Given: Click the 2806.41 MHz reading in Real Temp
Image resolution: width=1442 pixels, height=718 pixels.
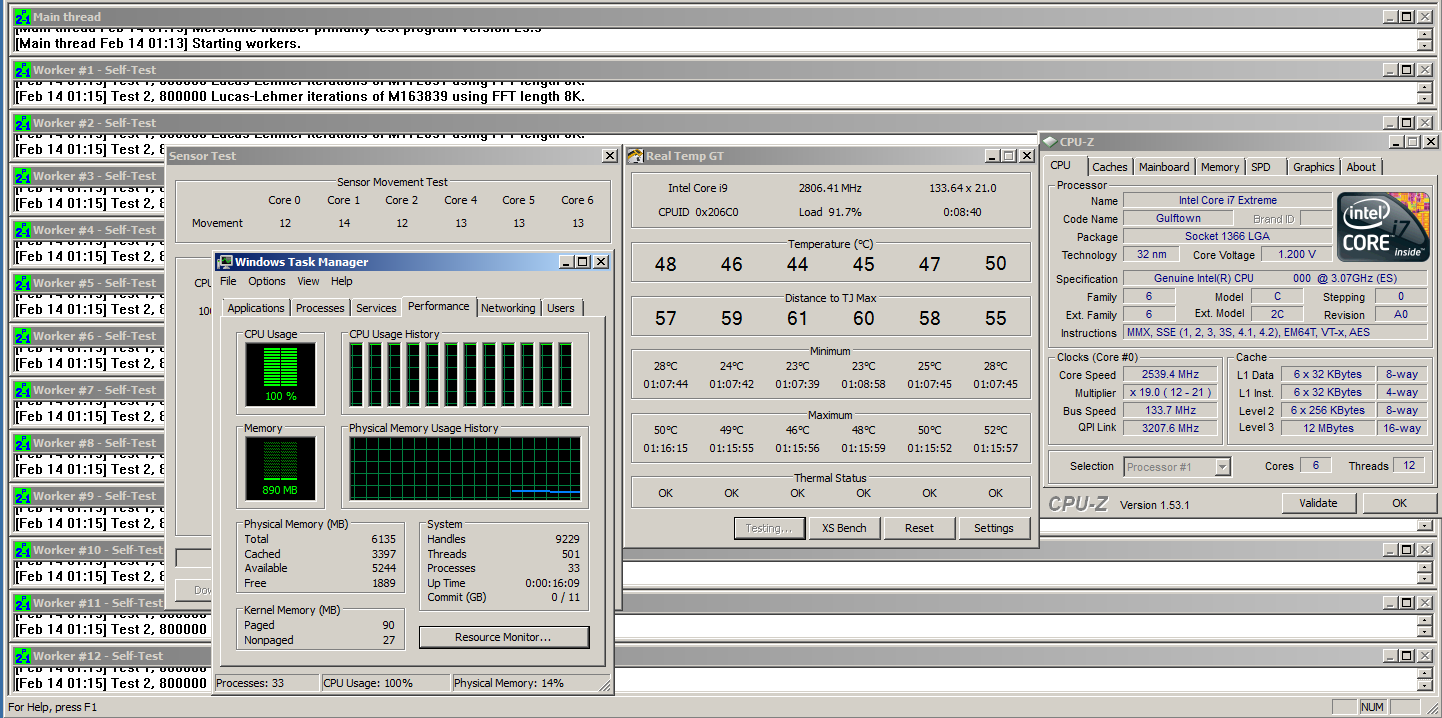Looking at the screenshot, I should tap(830, 188).
